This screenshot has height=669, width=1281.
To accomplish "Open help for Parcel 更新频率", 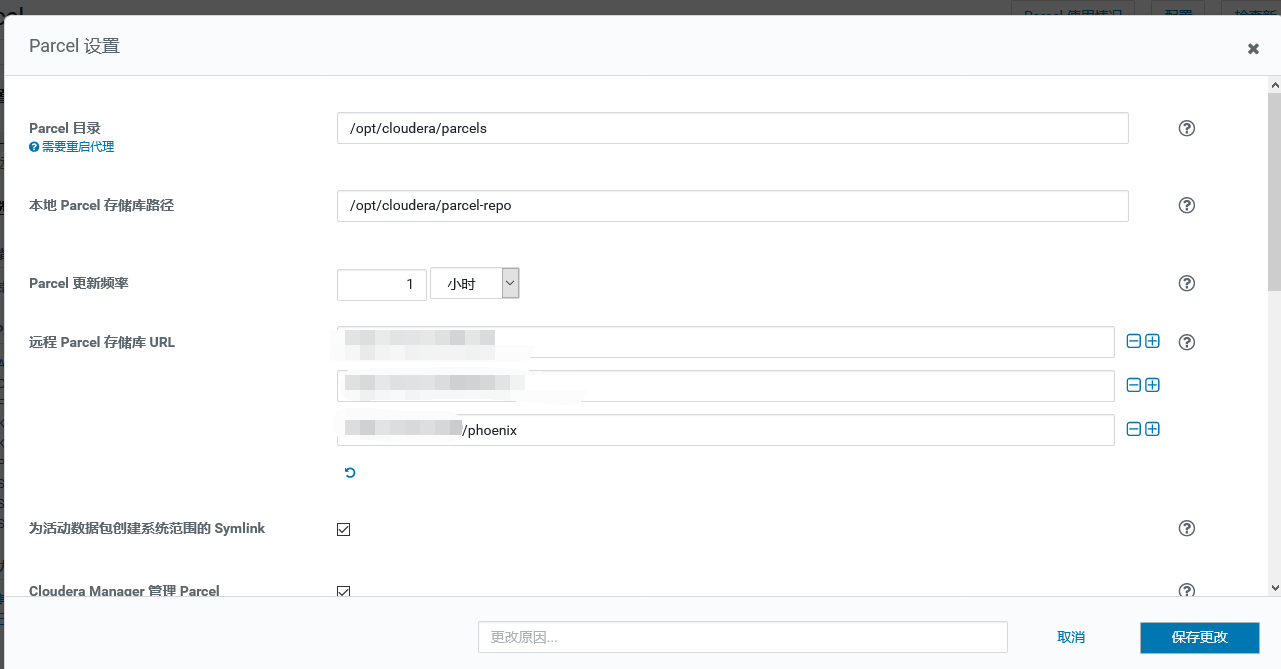I will 1187,283.
